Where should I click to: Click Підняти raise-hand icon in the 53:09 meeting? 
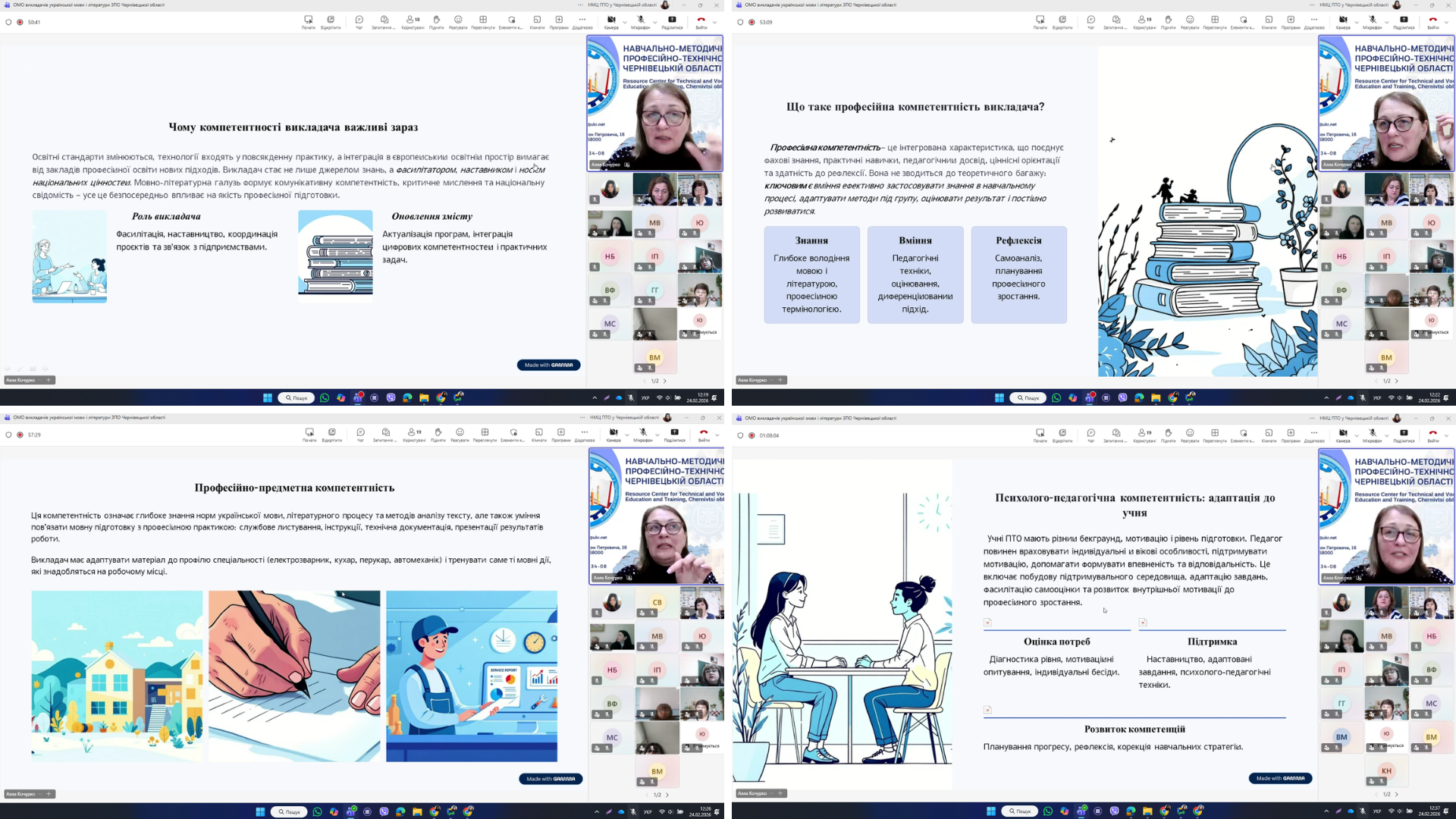click(x=1168, y=20)
